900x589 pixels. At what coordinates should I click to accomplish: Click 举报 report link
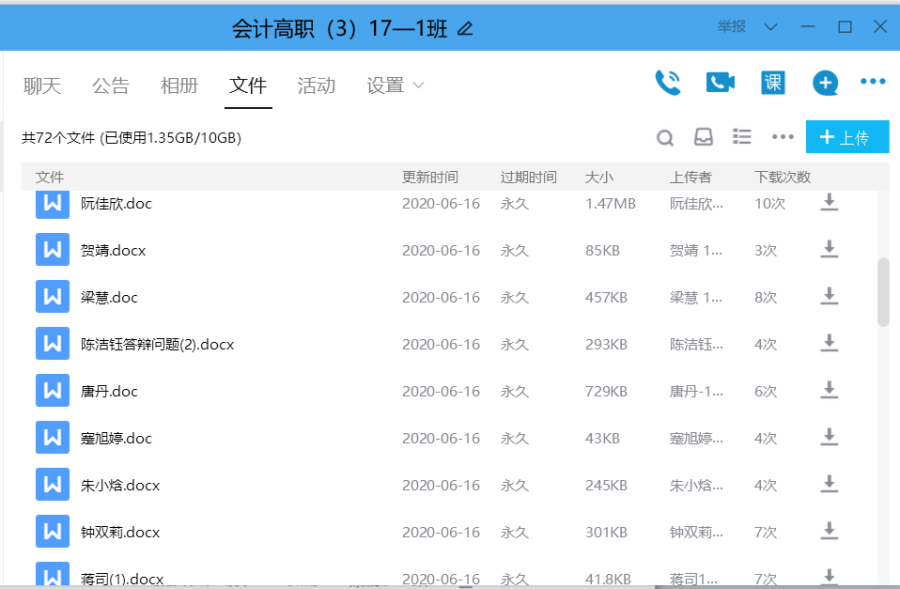731,26
